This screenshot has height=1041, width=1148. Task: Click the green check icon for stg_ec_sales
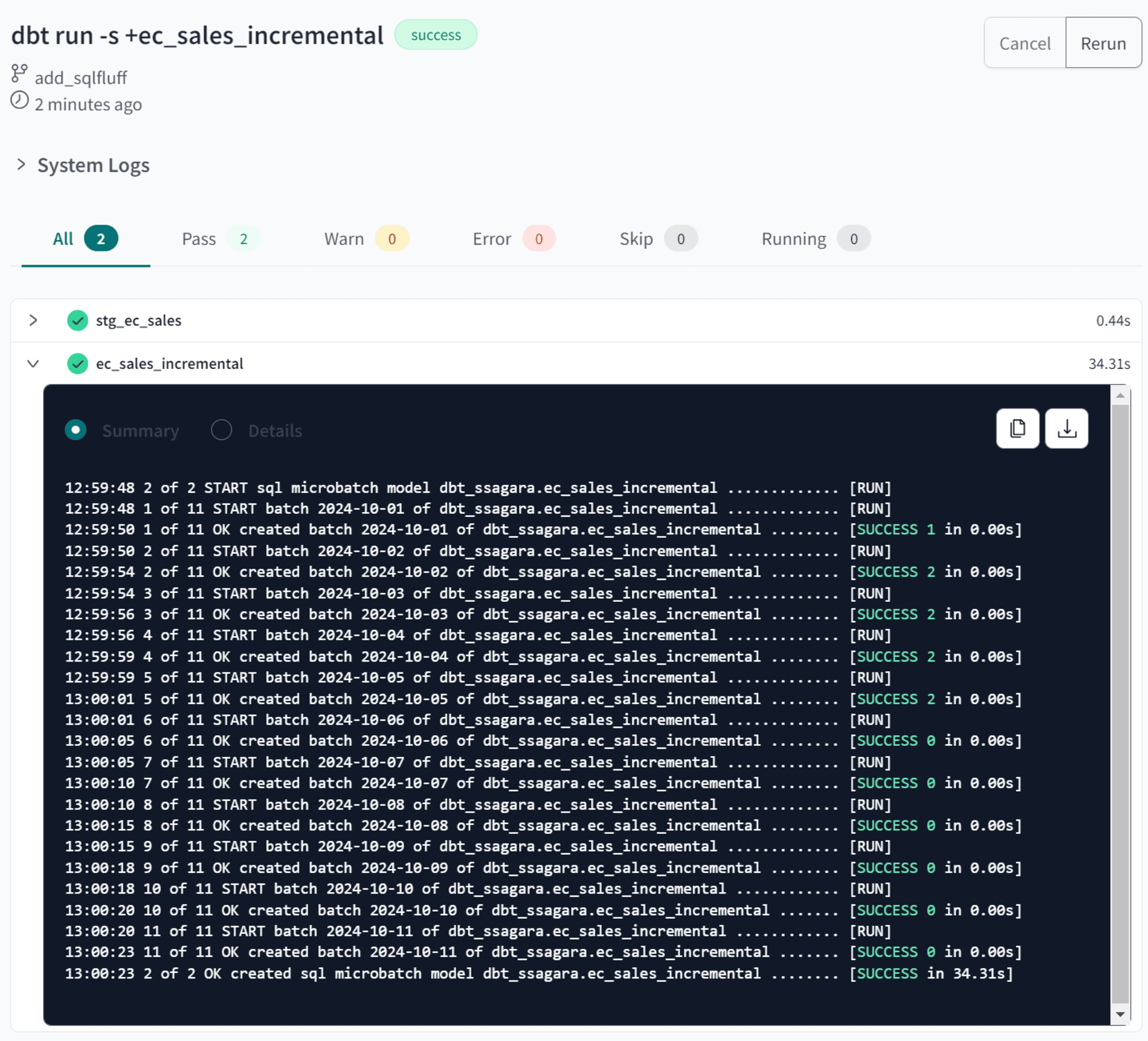click(77, 320)
